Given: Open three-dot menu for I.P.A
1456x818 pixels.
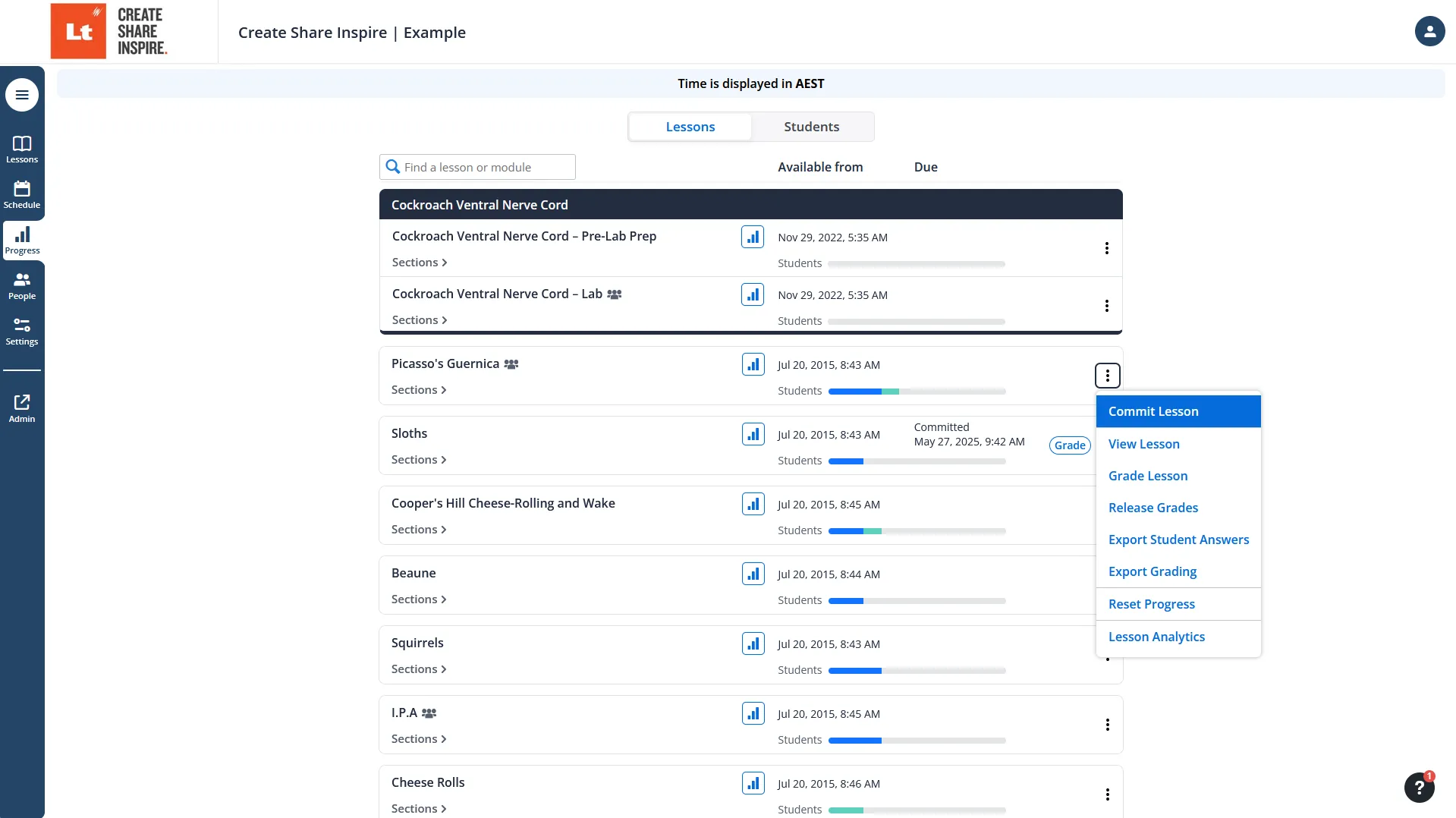Looking at the screenshot, I should pos(1108,725).
